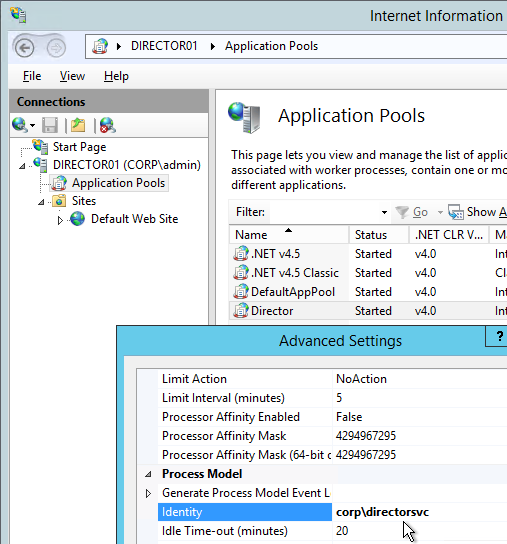Click the DIRECTOR01 server node icon
This screenshot has width=507, height=544.
(x=41, y=165)
